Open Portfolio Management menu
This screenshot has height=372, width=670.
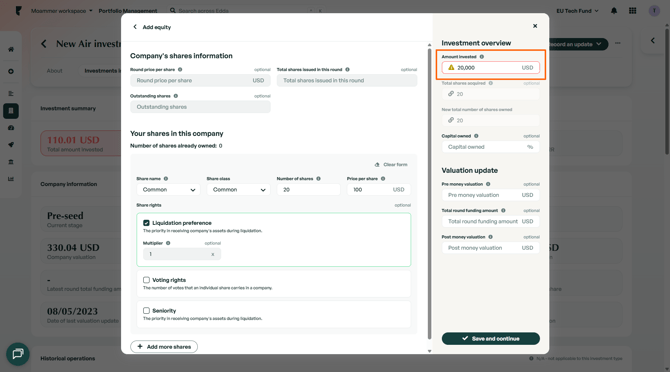click(x=128, y=11)
